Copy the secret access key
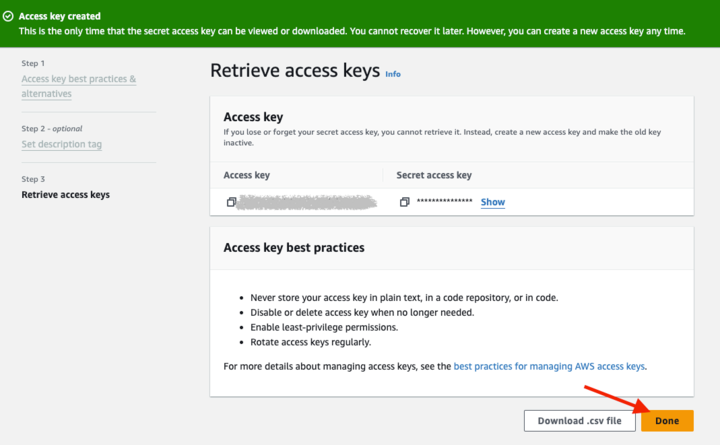Image resolution: width=720 pixels, height=445 pixels. click(x=405, y=202)
